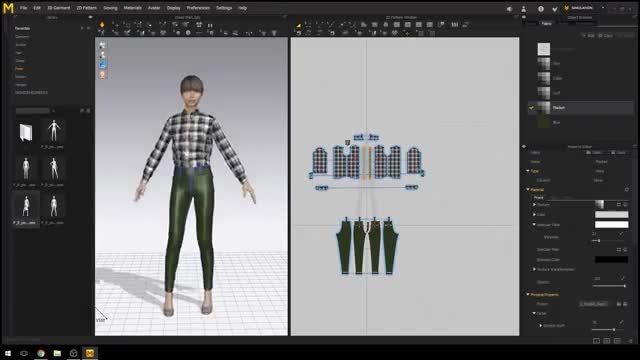Click the Marvelous Designer taskbar icon
This screenshot has width=640, height=360.
coord(90,353)
